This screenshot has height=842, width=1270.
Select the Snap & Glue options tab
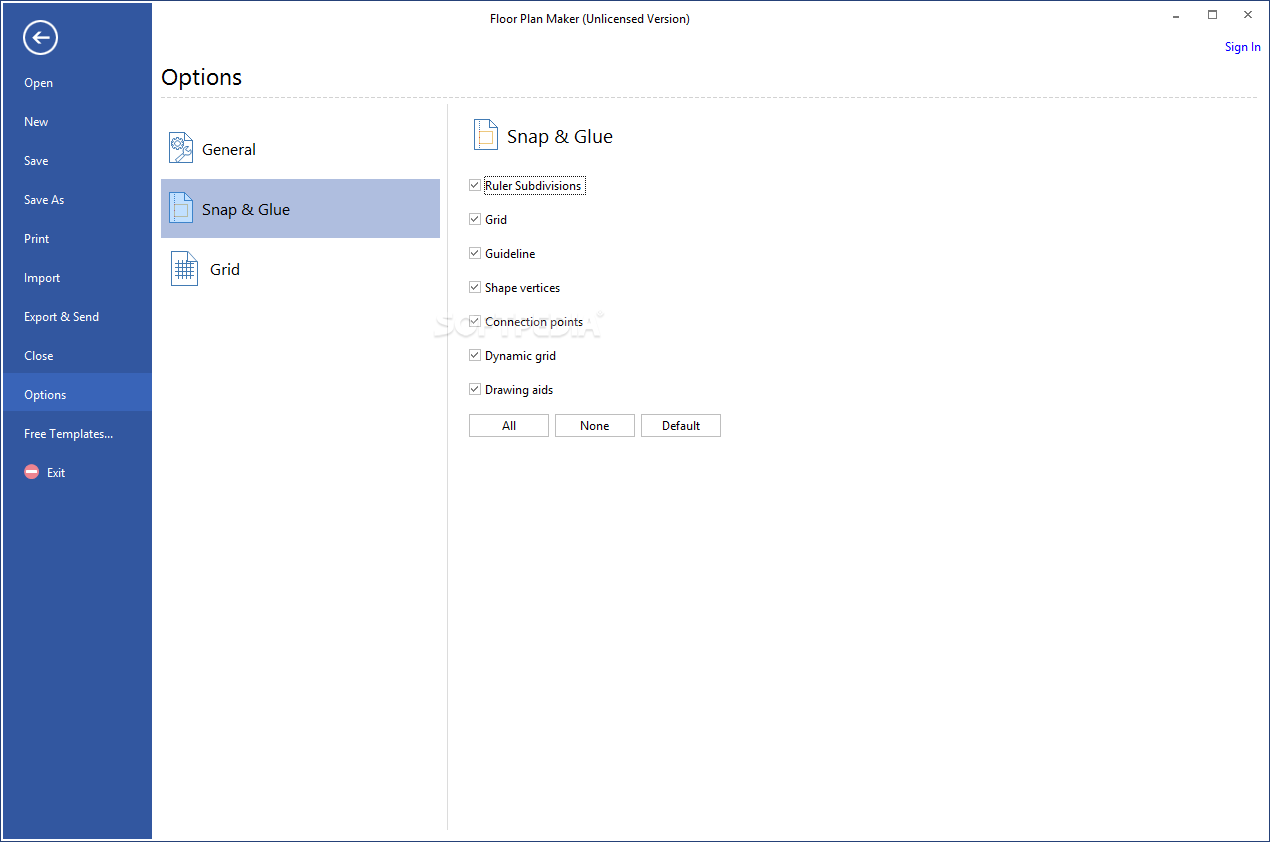(x=300, y=208)
